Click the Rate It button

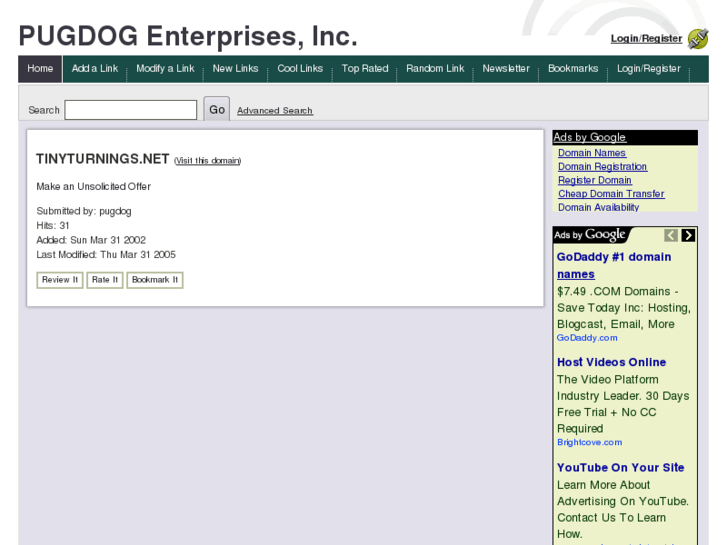tap(105, 280)
